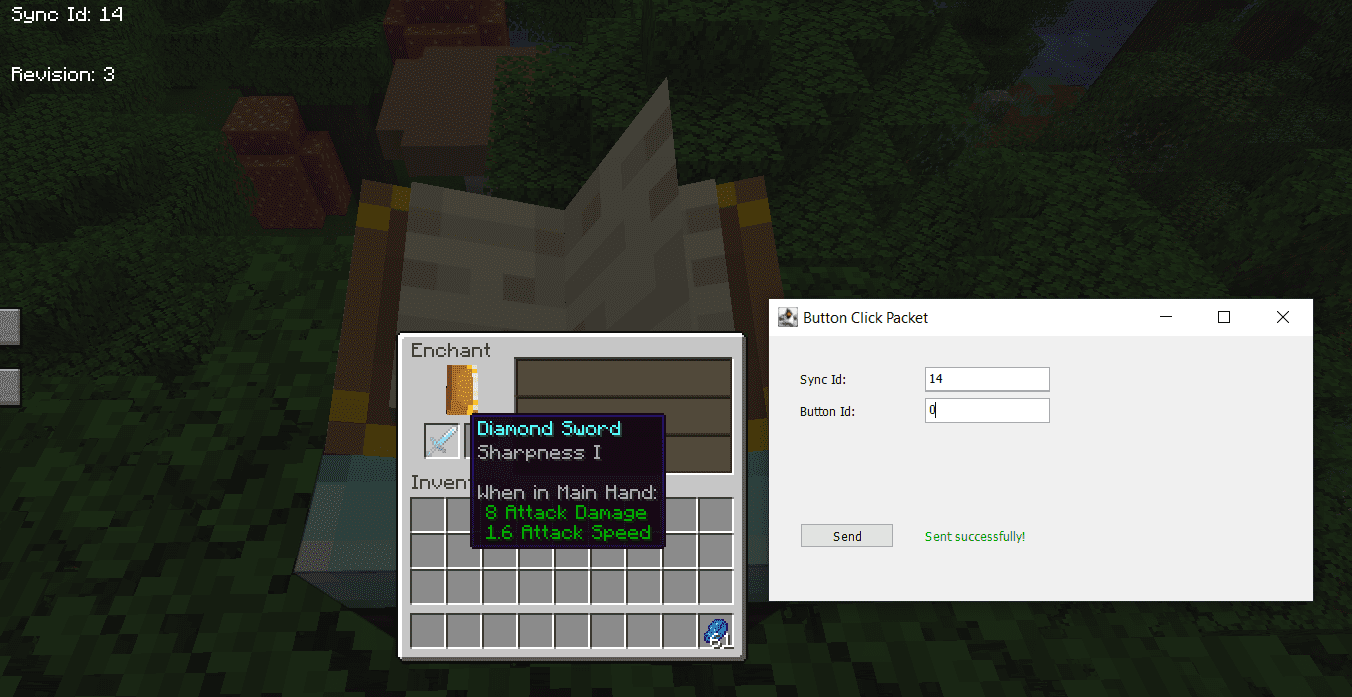Click the "Sync Id: 14" overlay text
This screenshot has width=1352, height=697.
(x=67, y=15)
